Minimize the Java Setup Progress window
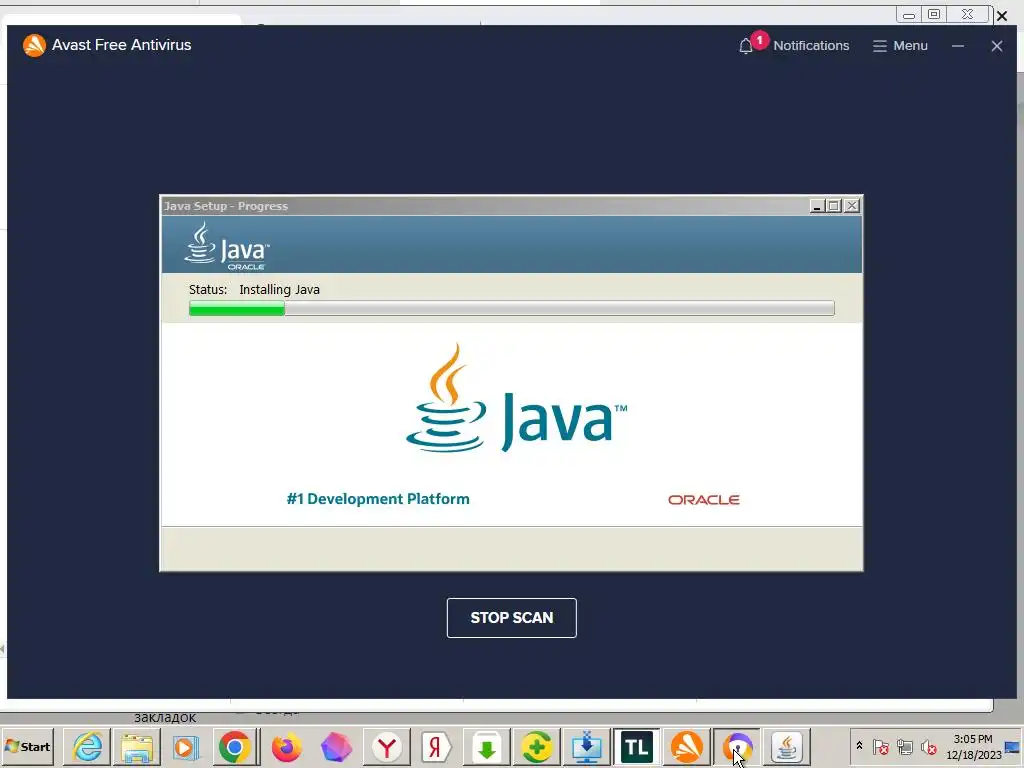1024x768 pixels. tap(816, 206)
